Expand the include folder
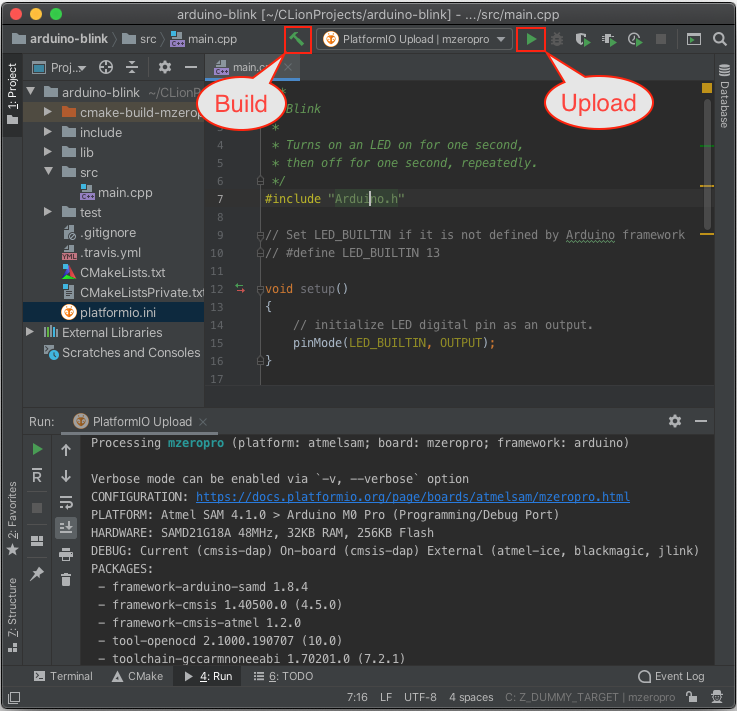Viewport: 737px width, 711px height. coord(47,132)
